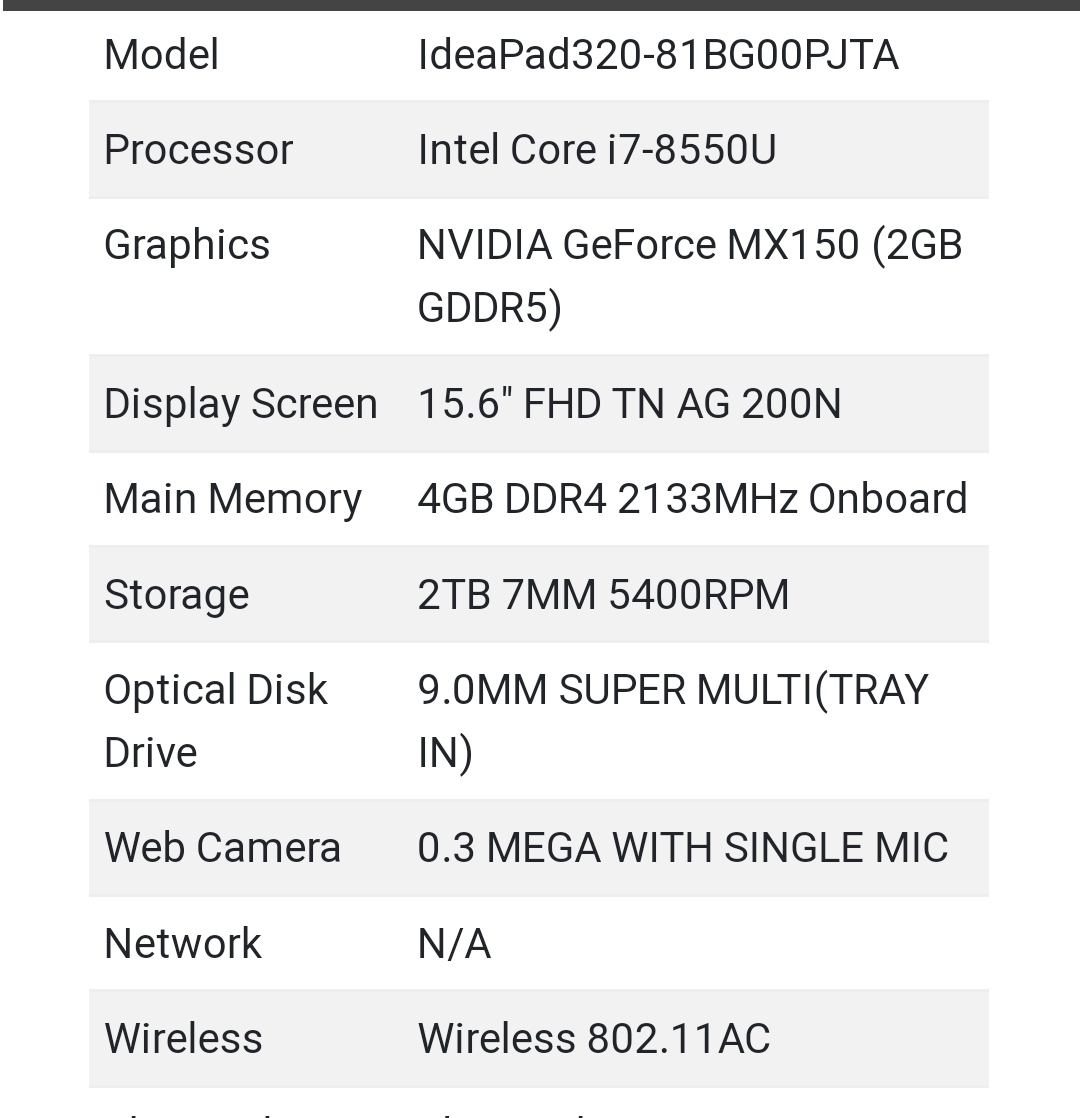This screenshot has height=1118, width=1080.
Task: Click the N/A network value
Action: click(454, 943)
